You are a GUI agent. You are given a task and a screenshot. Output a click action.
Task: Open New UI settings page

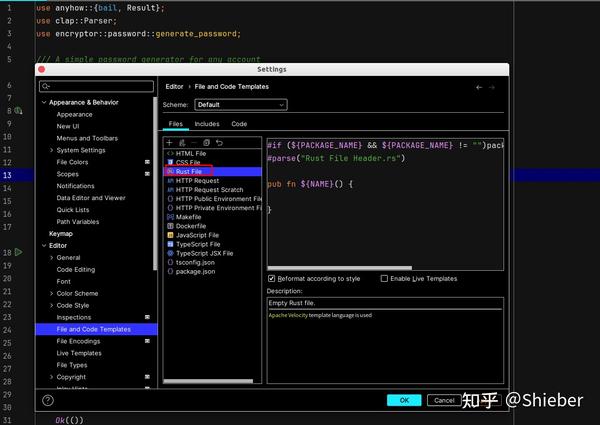(68, 126)
